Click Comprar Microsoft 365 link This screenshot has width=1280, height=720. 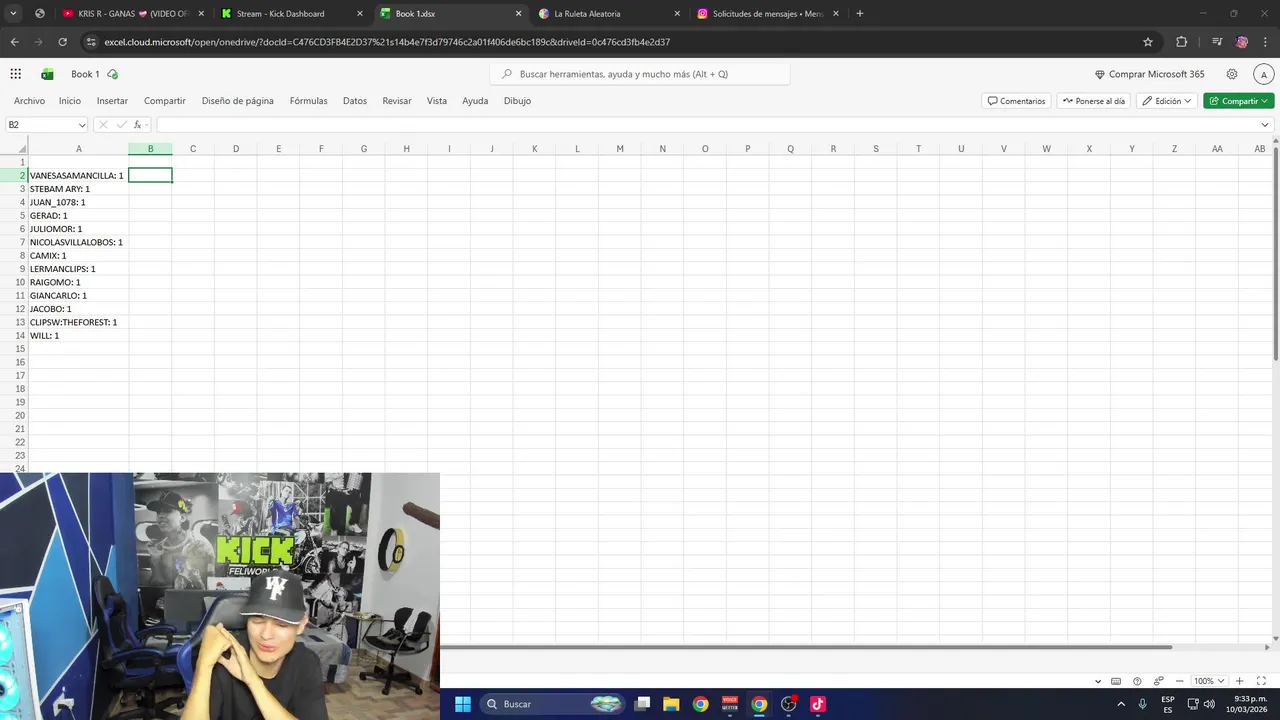1150,74
